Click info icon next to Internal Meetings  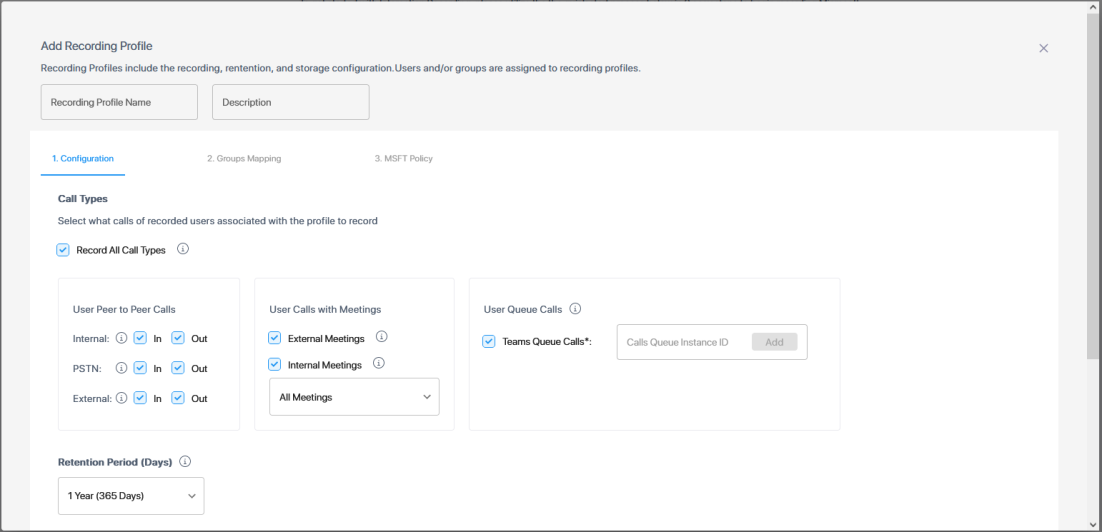click(x=379, y=364)
